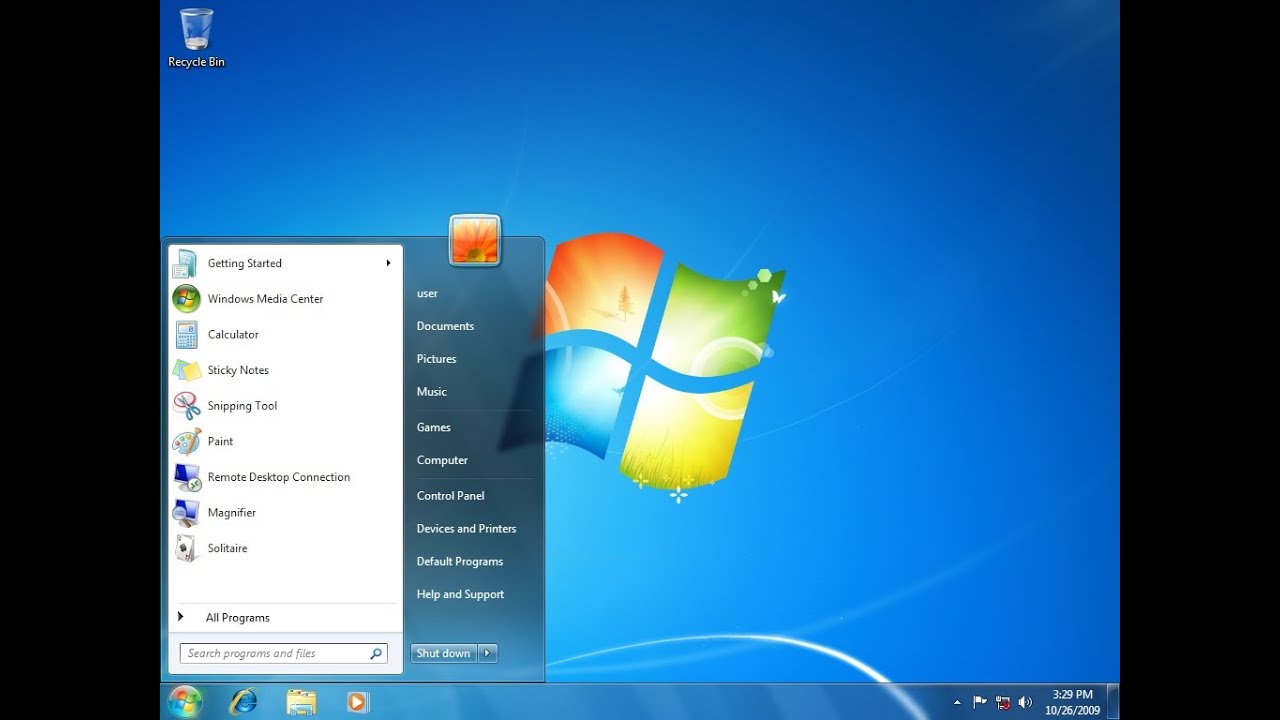Click the Magnifier label
The image size is (1280, 720).
[x=232, y=513]
